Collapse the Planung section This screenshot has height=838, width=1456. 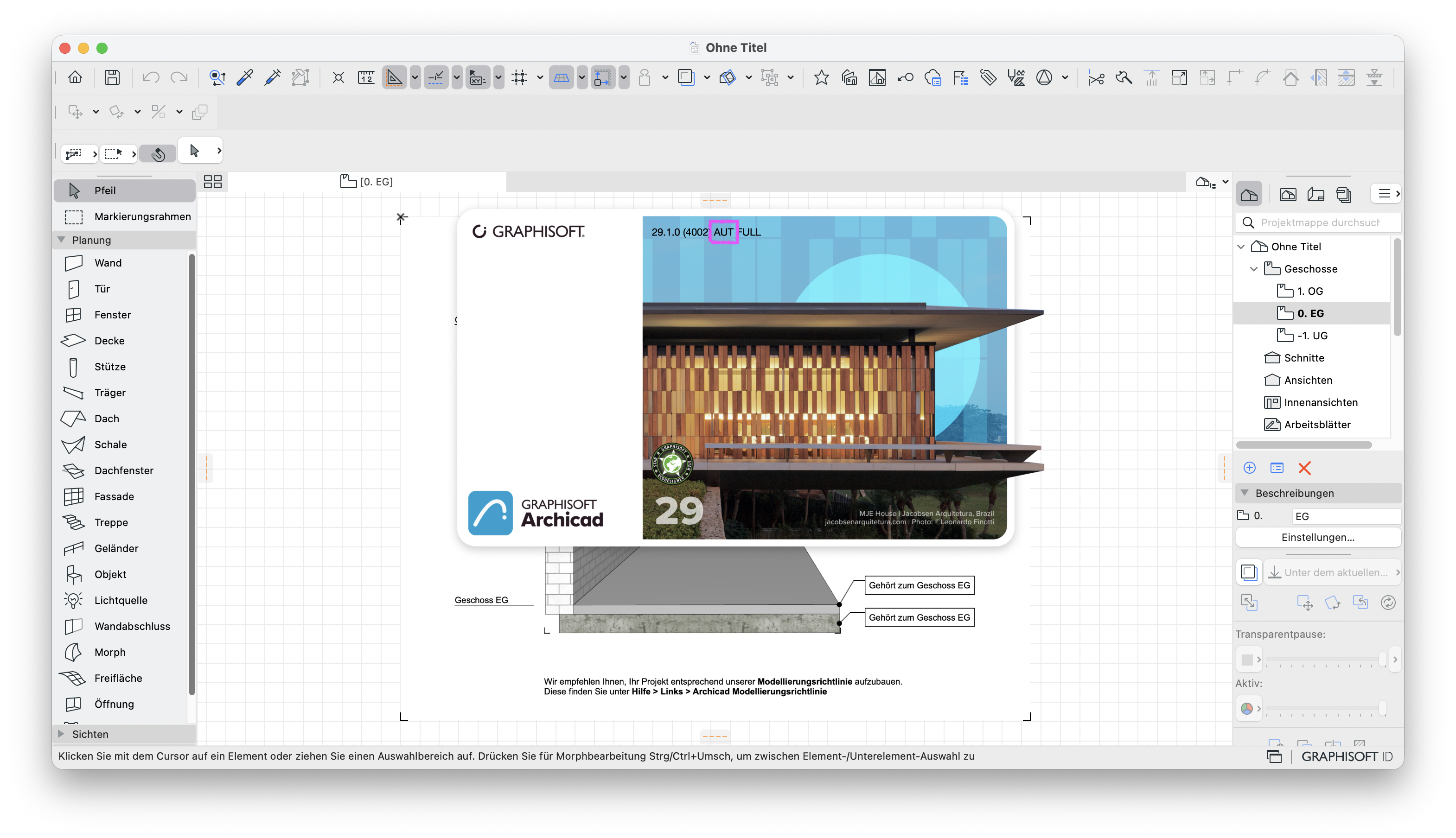click(61, 240)
